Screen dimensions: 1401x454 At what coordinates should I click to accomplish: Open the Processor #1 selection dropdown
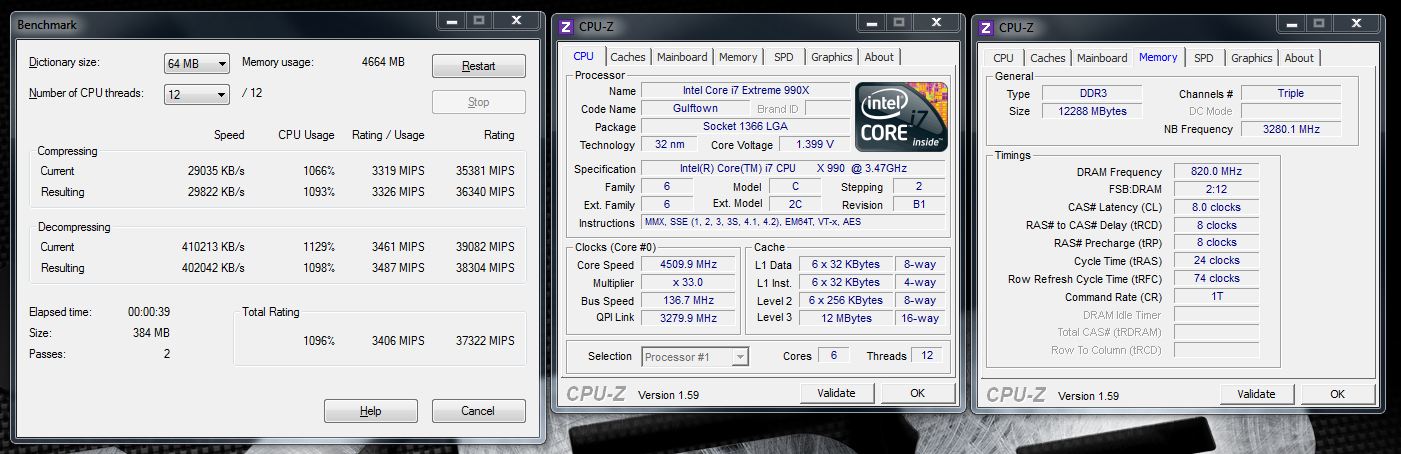[x=695, y=357]
